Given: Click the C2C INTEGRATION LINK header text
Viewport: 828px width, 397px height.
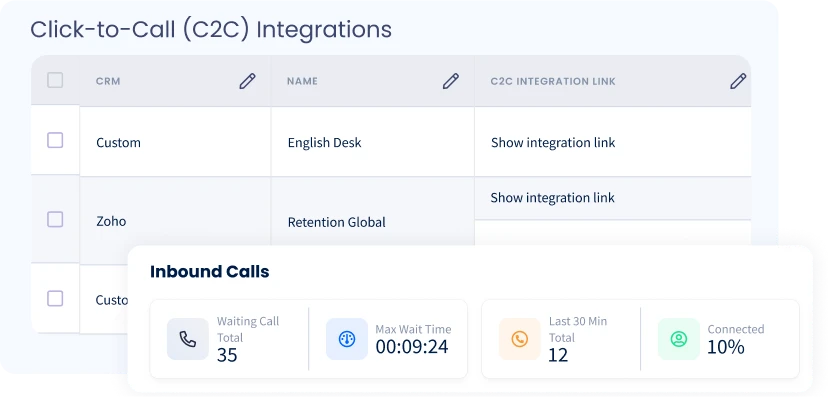Looking at the screenshot, I should tap(553, 81).
